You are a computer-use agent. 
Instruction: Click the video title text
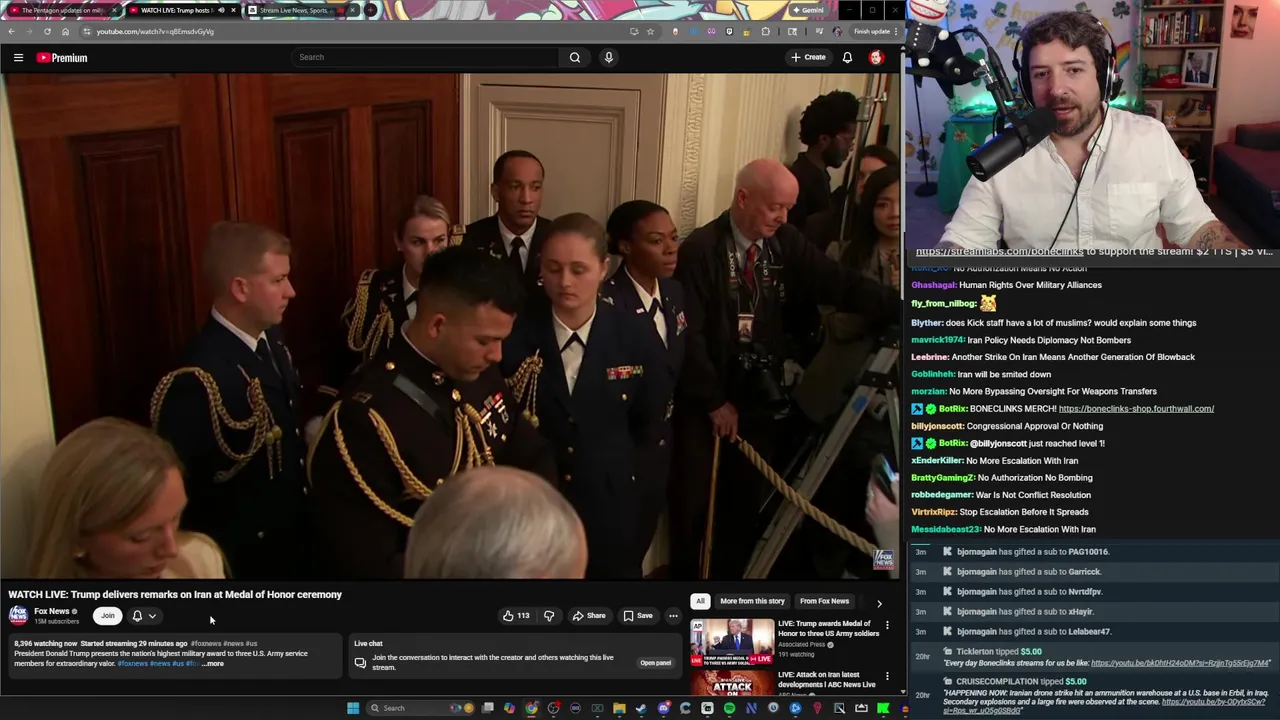175,595
